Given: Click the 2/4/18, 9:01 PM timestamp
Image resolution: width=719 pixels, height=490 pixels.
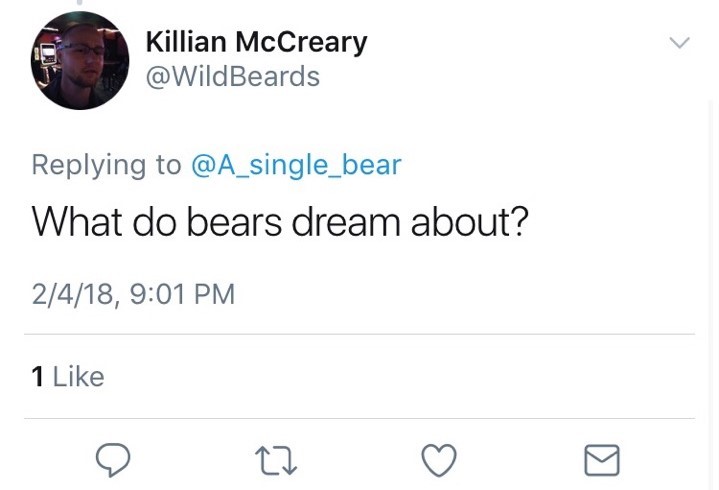Looking at the screenshot, I should click(133, 294).
